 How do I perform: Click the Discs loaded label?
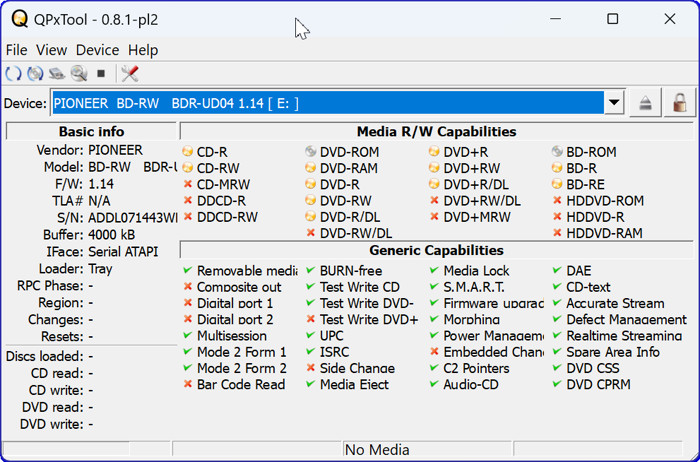tap(45, 356)
